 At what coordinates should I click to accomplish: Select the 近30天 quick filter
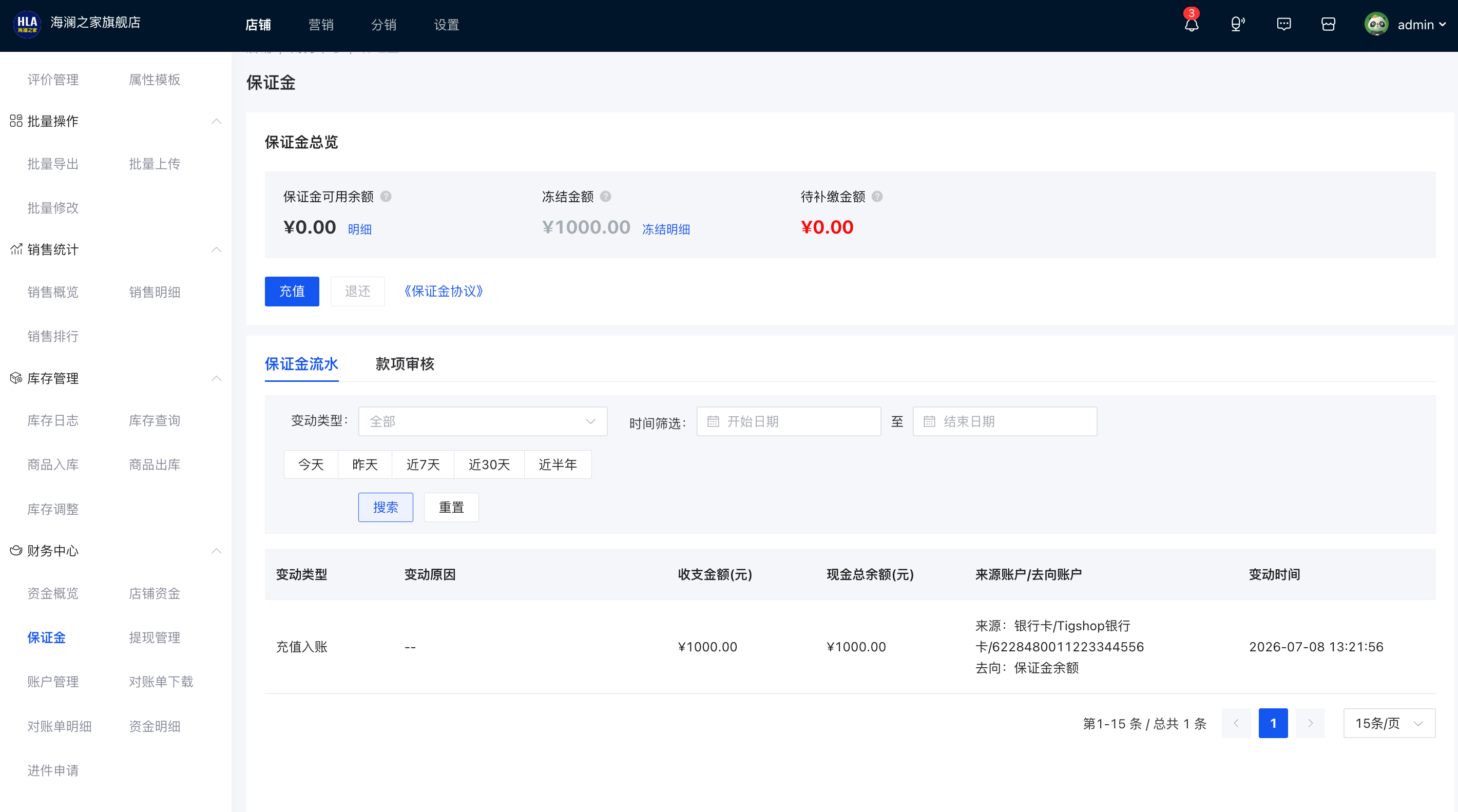click(490, 465)
